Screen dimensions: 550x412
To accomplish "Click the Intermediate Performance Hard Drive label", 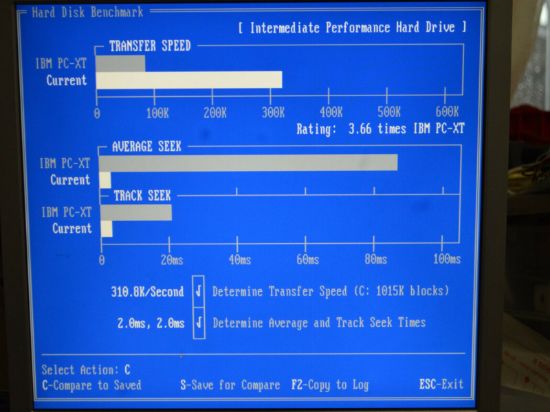I will [x=352, y=27].
